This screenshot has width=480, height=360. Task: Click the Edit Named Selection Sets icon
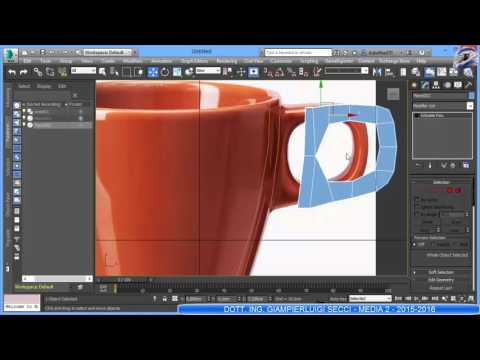[x=317, y=72]
